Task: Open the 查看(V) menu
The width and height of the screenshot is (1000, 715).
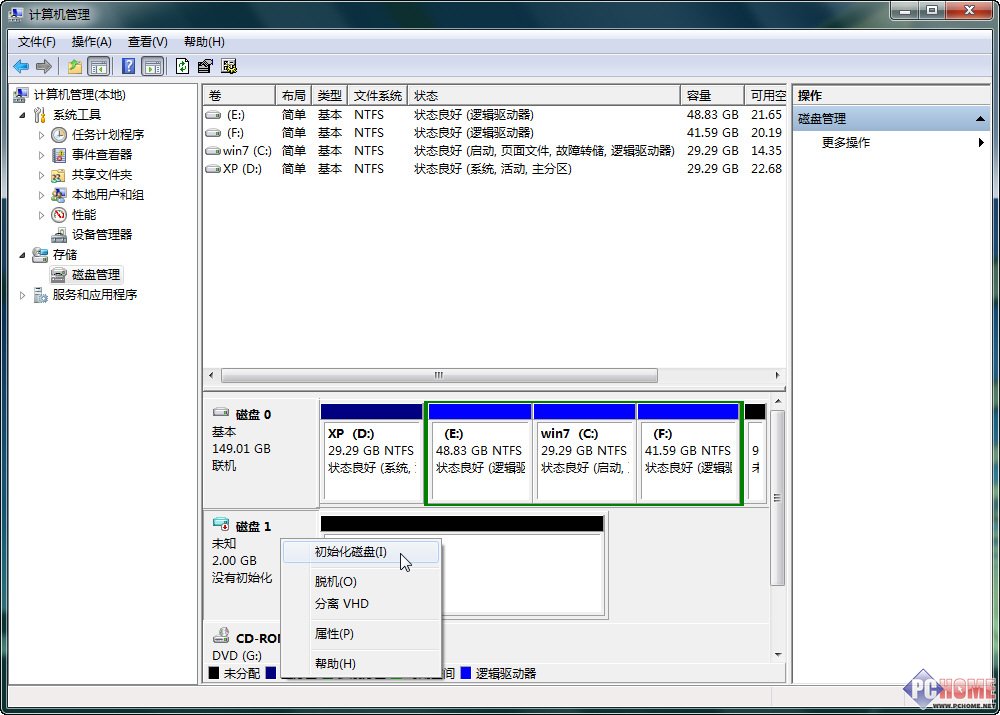Action: click(147, 42)
